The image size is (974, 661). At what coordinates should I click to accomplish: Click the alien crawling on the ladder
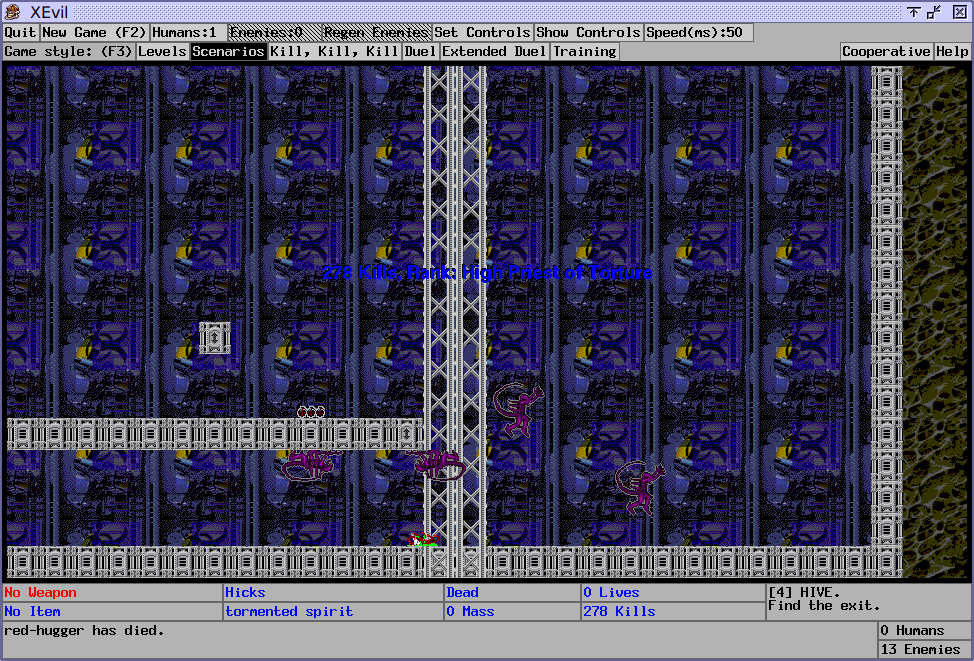tap(437, 464)
